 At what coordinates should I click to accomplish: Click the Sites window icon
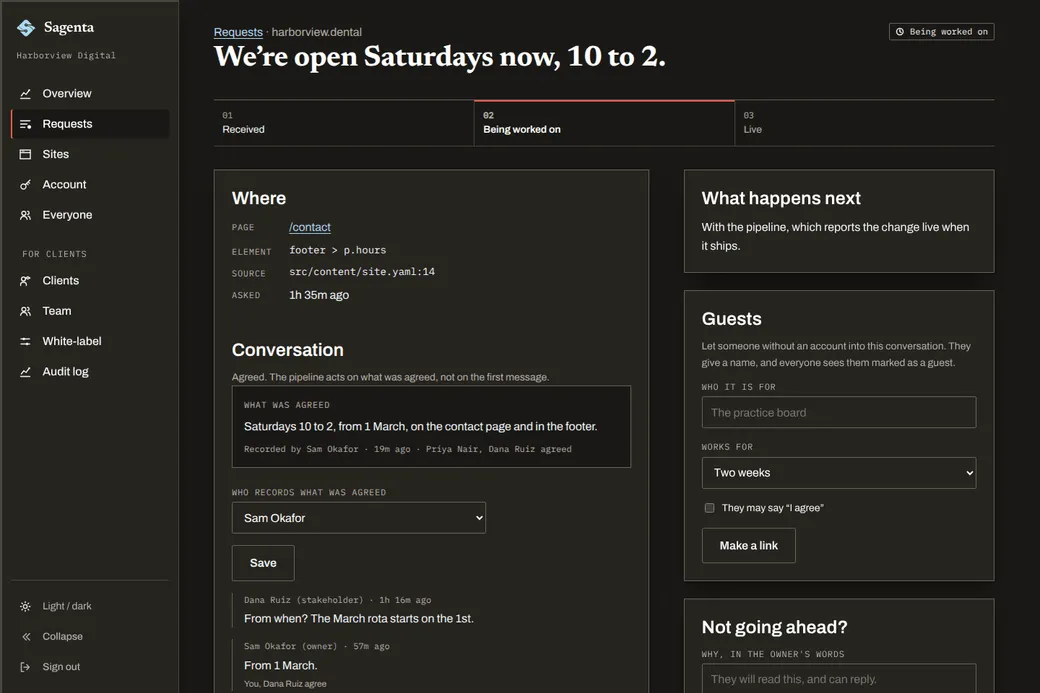[25, 155]
